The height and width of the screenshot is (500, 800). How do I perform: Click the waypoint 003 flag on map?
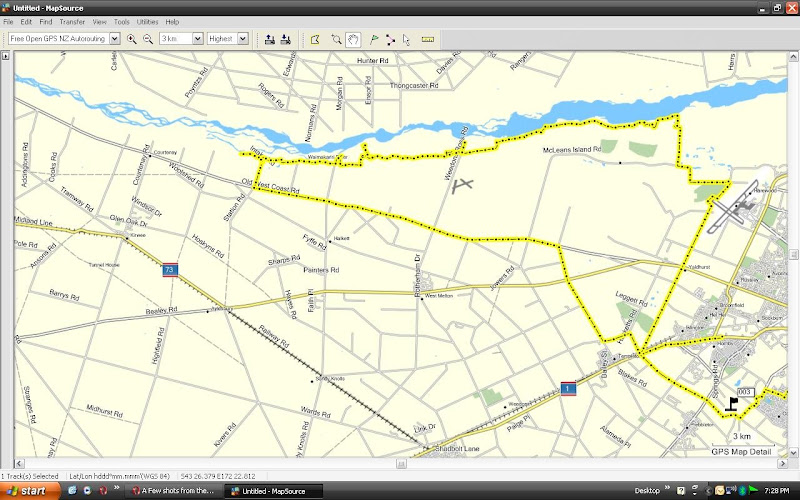[732, 404]
